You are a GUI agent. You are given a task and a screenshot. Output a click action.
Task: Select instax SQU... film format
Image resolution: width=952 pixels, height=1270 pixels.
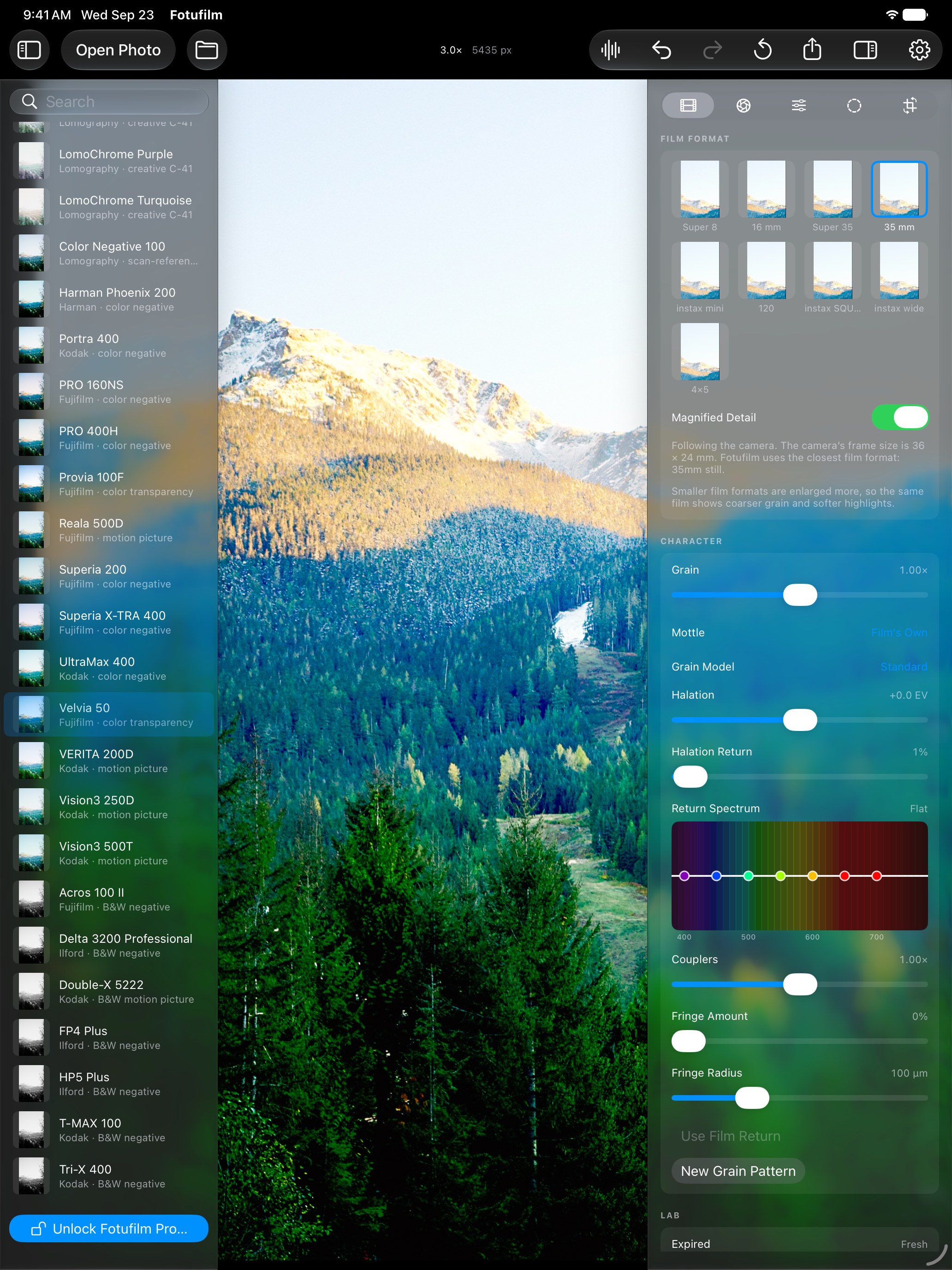click(x=832, y=278)
